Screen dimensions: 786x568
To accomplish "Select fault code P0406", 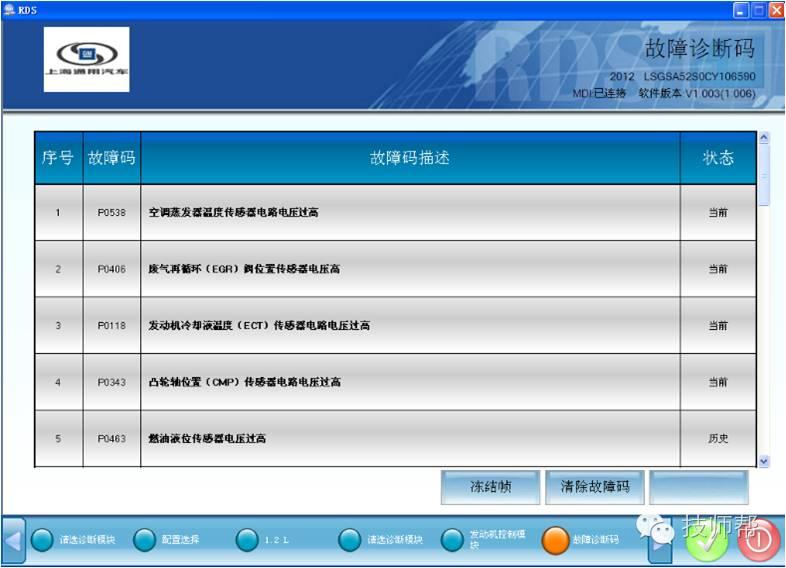I will (112, 269).
